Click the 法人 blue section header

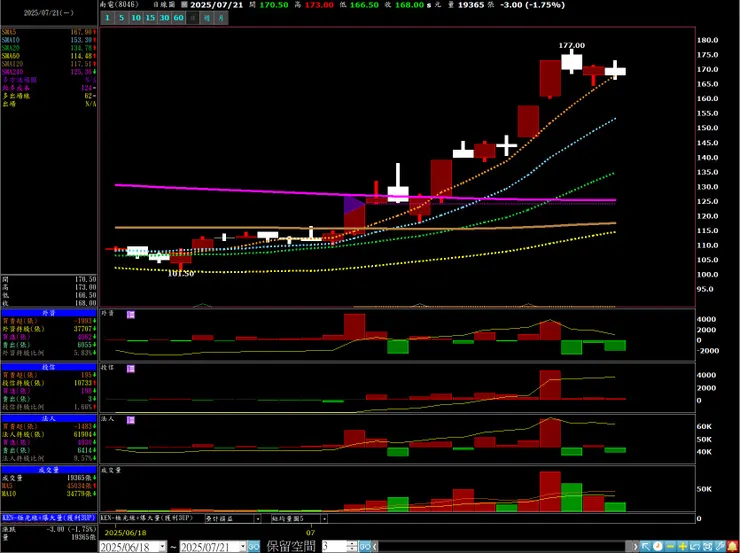pos(49,418)
